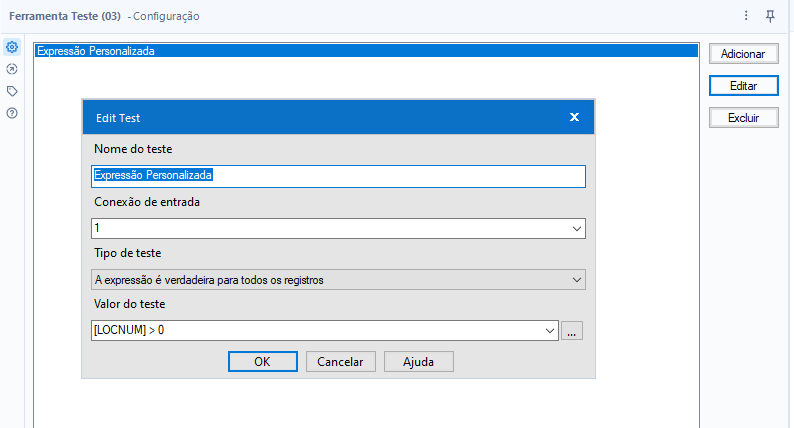Screen dimensions: 794x428
Task: Click the Valor do teste label
Action: click(130, 304)
